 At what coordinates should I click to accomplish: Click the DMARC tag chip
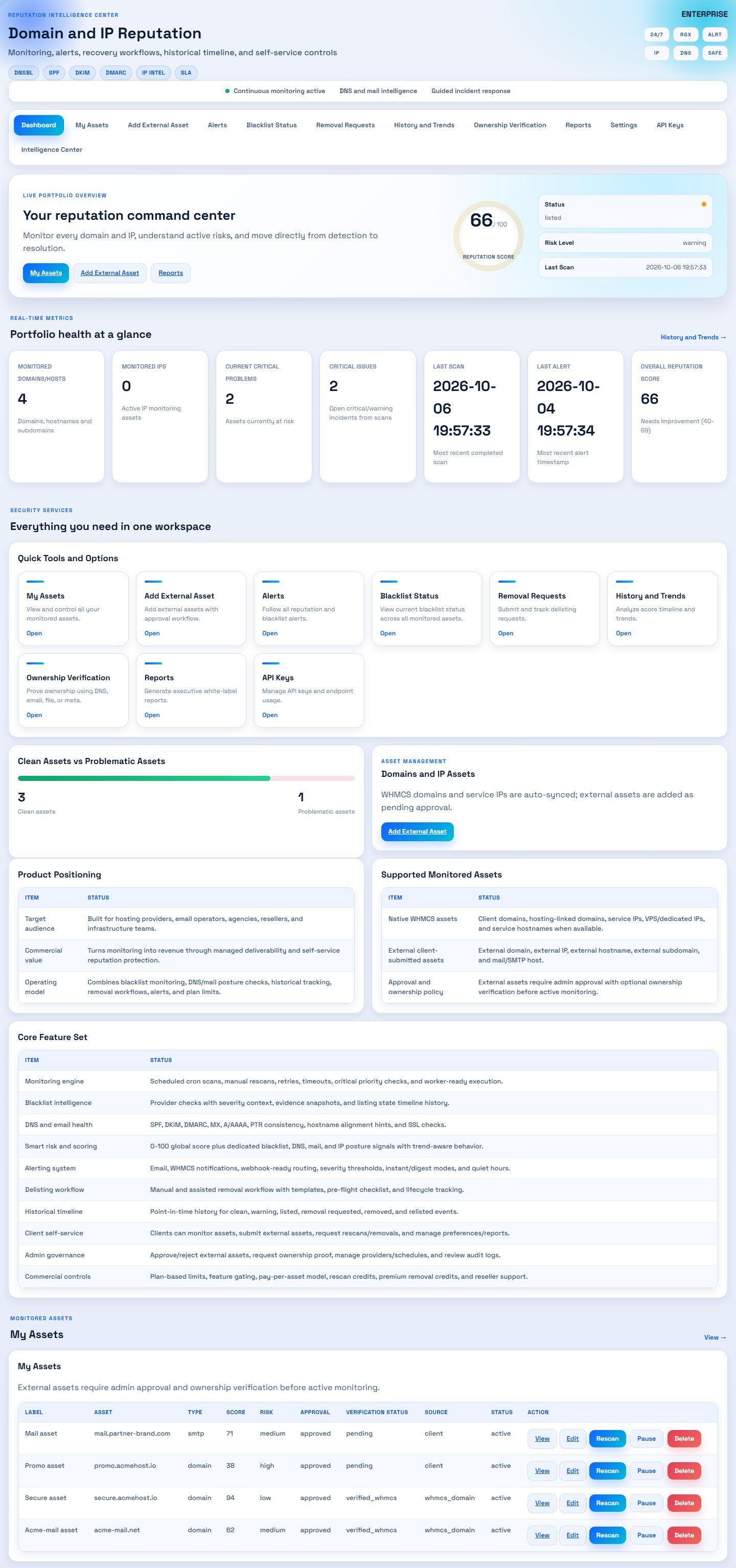point(116,73)
